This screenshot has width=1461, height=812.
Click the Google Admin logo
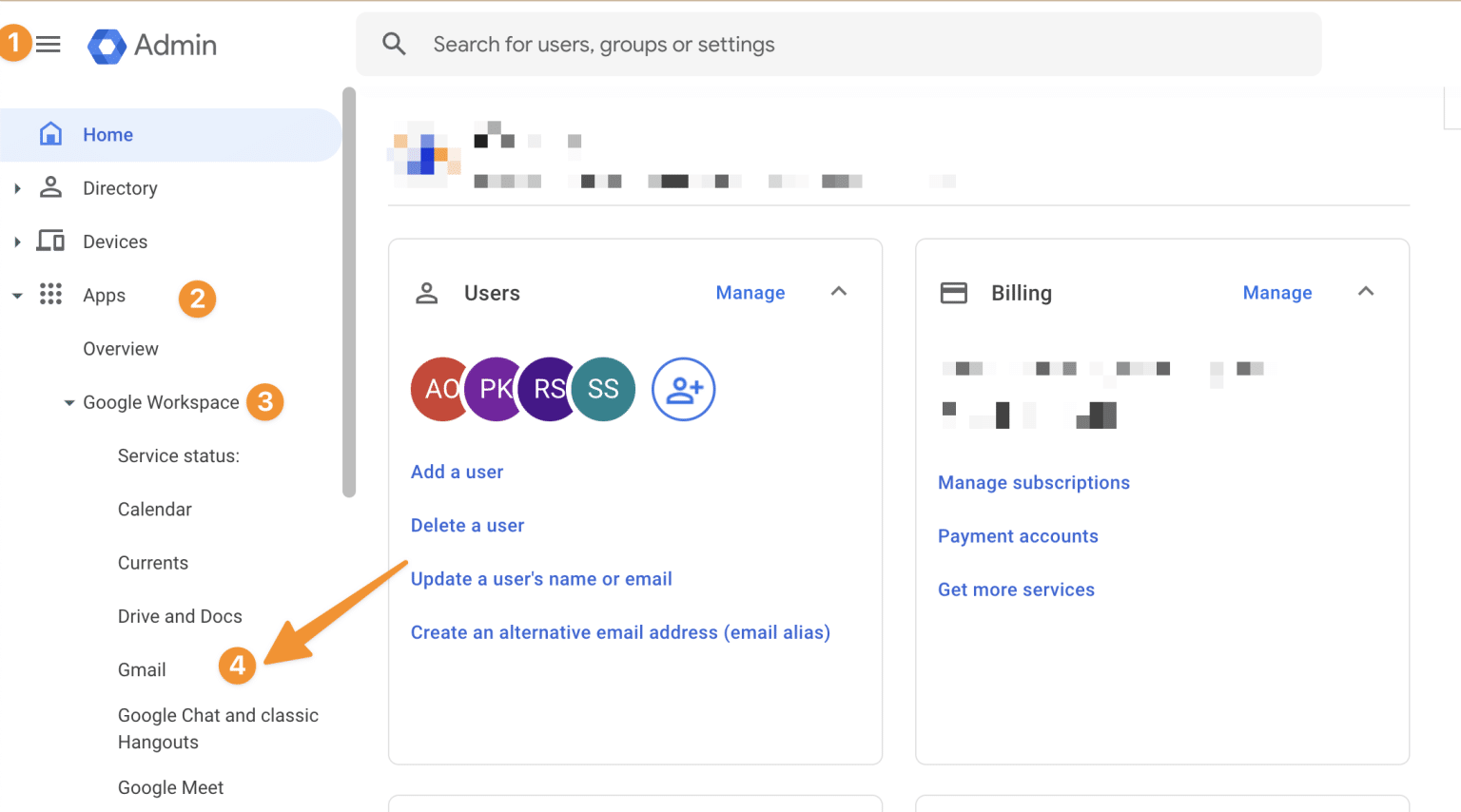coord(152,45)
